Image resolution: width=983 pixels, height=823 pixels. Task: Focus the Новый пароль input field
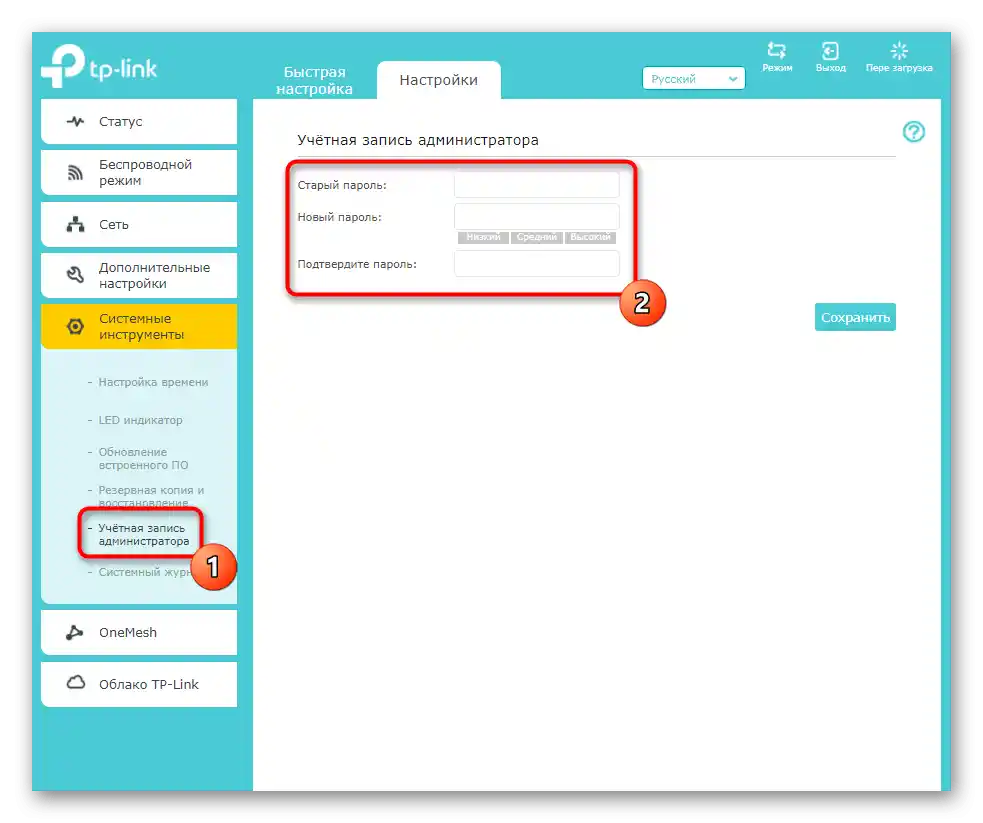[537, 216]
